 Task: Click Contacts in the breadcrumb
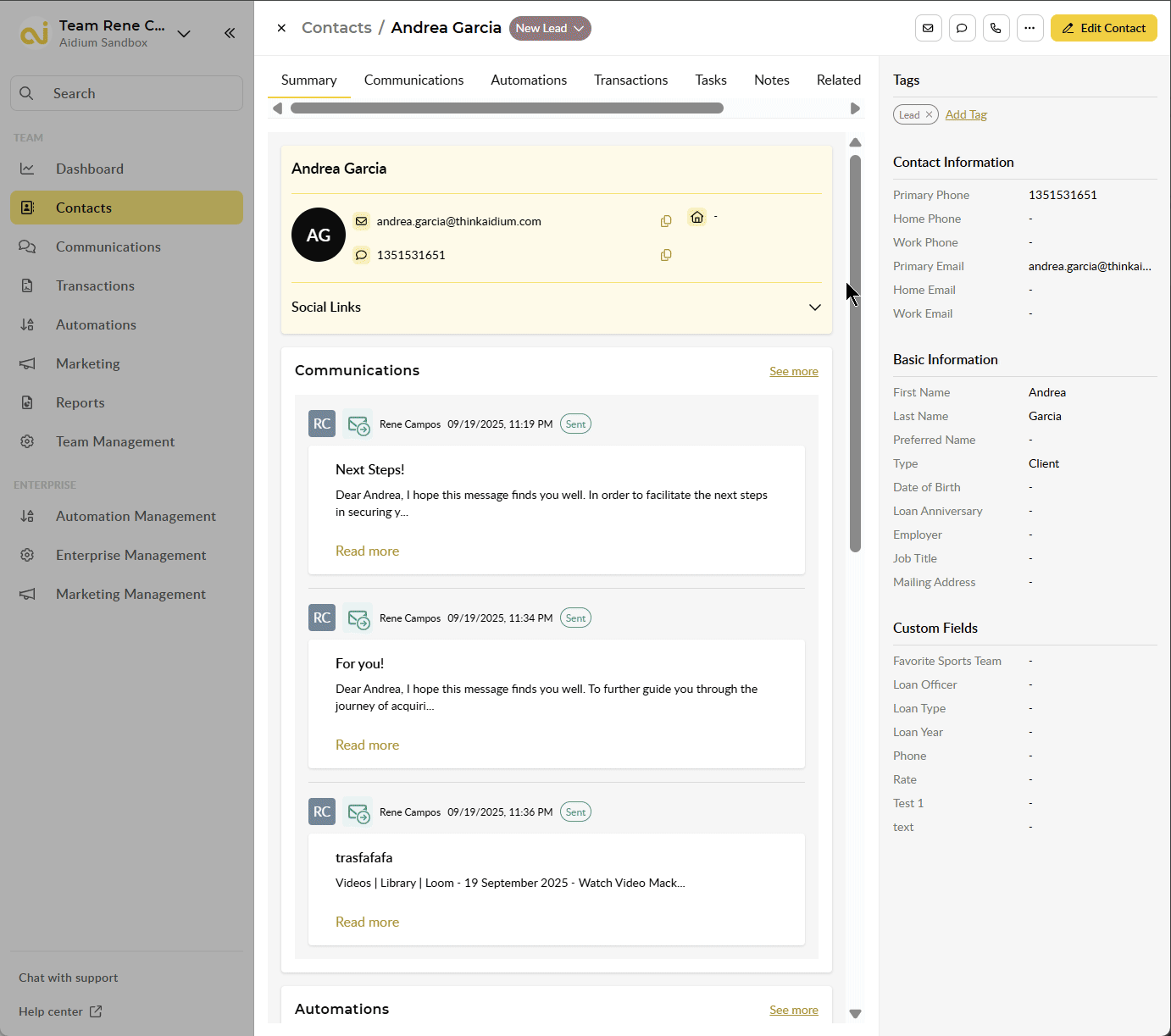coord(336,28)
